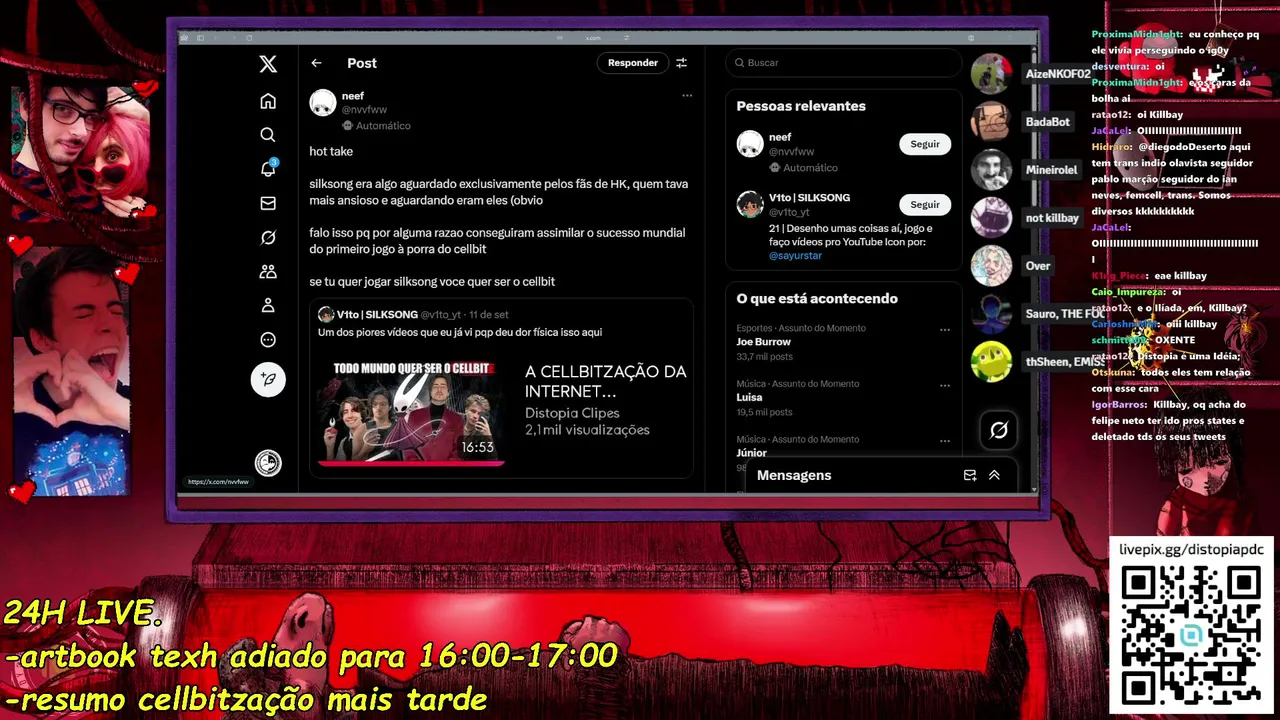Viewport: 1280px width, 720px height.
Task: Click the browser address bar showing x.com
Action: click(593, 38)
